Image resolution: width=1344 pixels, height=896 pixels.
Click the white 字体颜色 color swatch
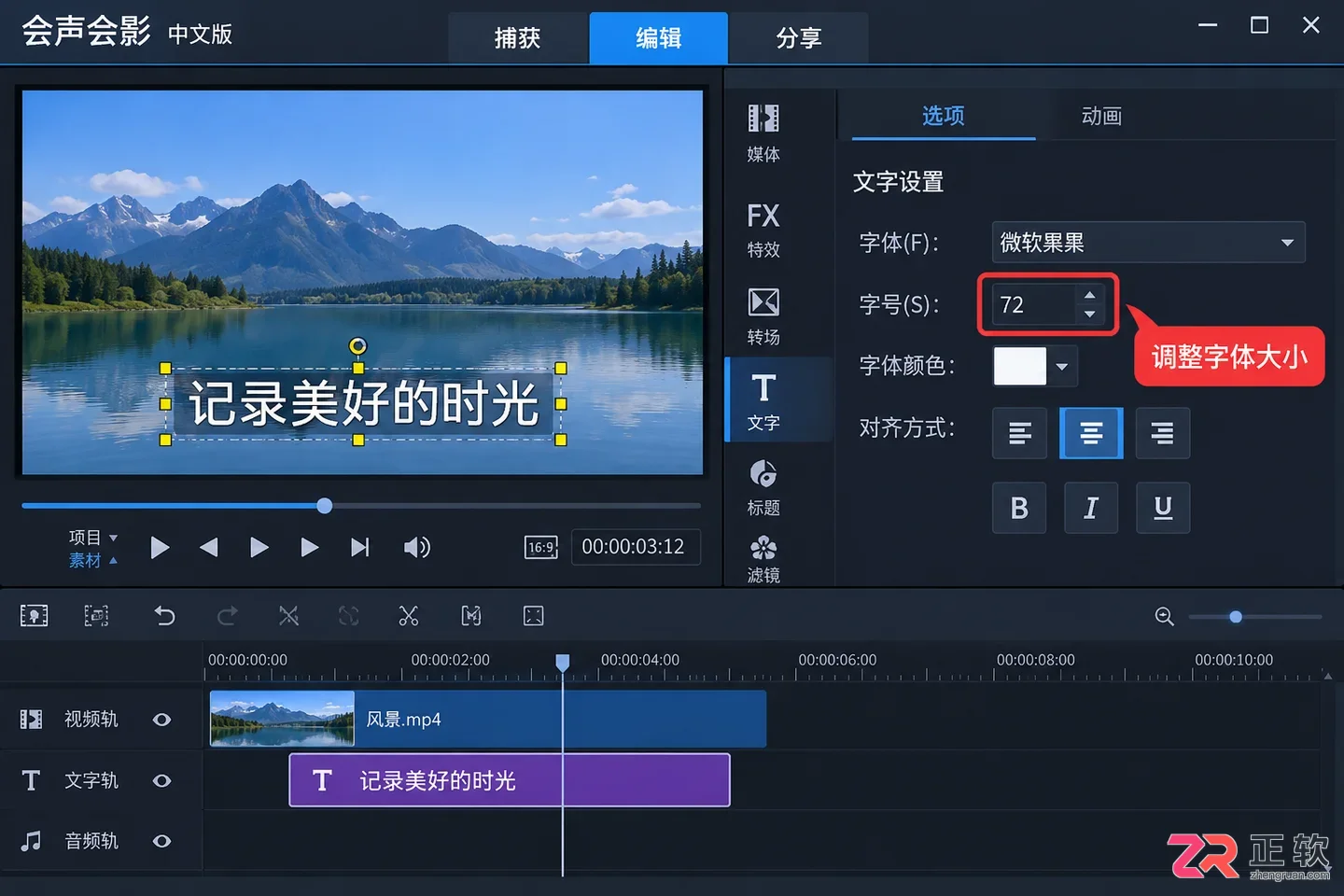pyautogui.click(x=1020, y=367)
